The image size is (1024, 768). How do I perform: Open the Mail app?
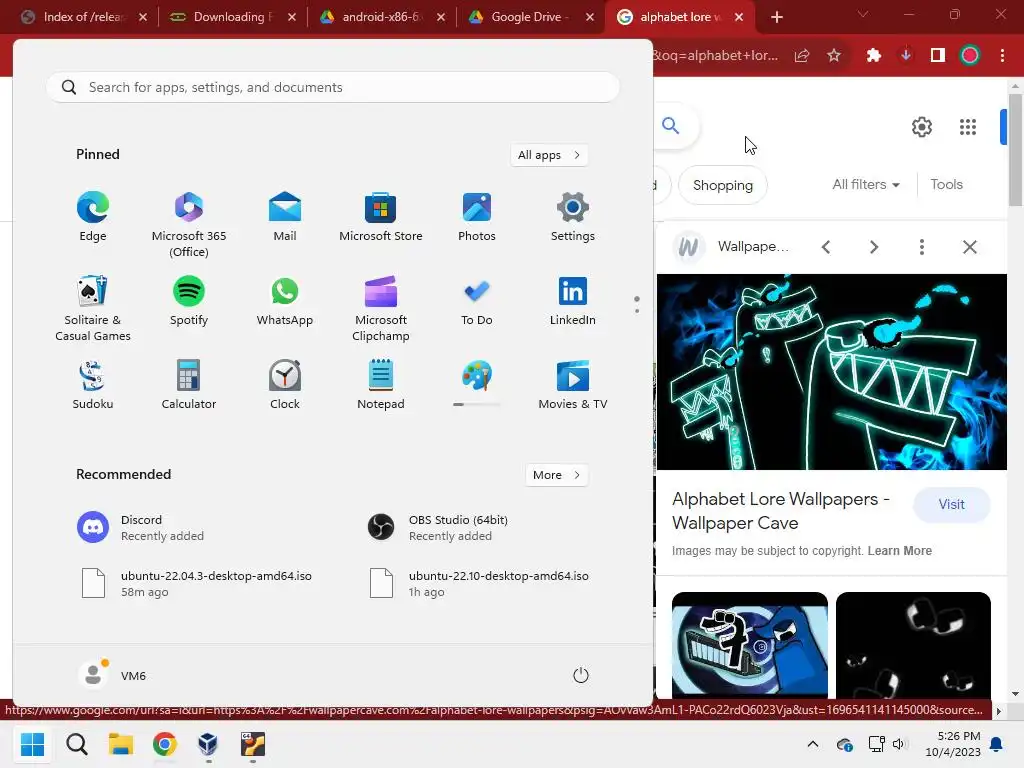click(x=285, y=217)
